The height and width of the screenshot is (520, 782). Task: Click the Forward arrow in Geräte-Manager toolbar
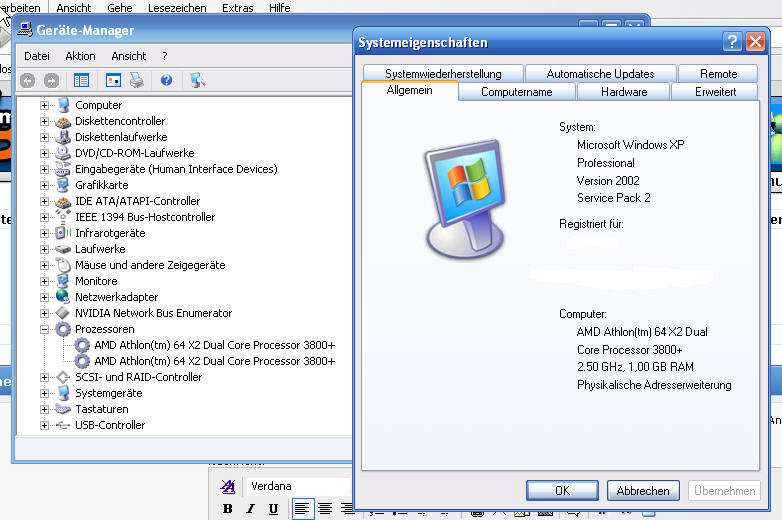point(51,80)
